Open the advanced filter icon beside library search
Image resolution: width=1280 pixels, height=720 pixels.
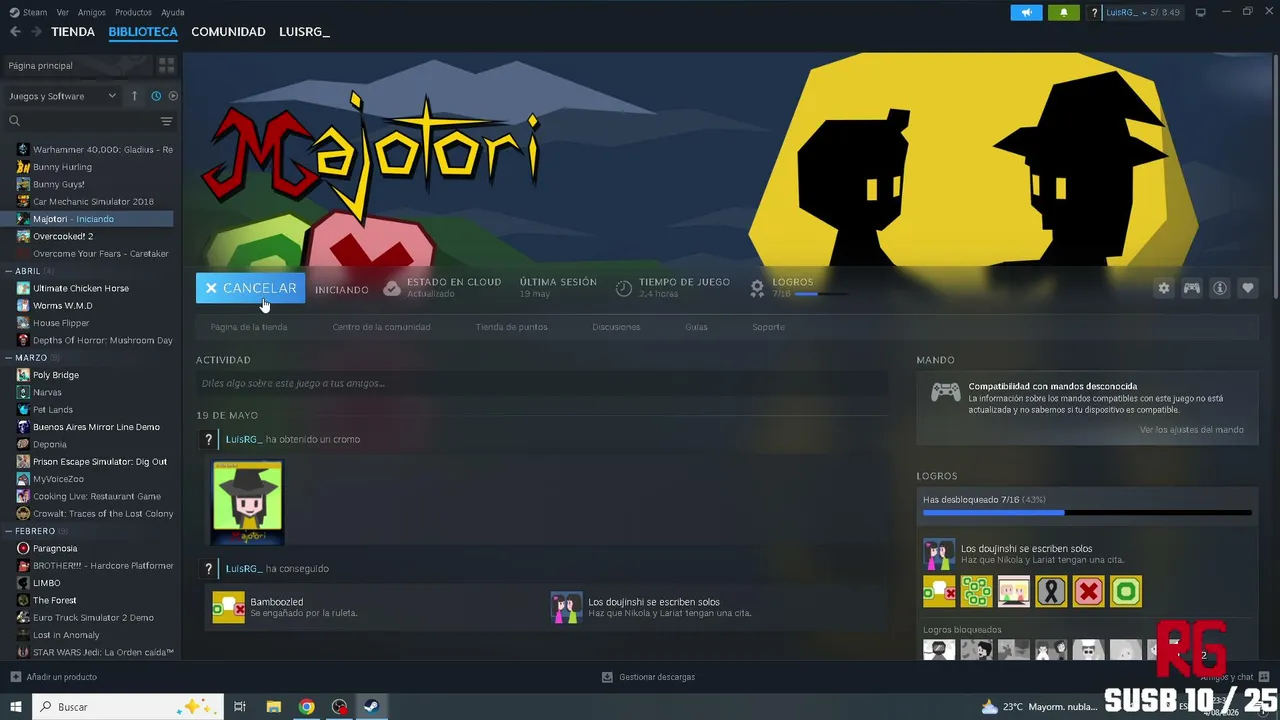point(167,121)
